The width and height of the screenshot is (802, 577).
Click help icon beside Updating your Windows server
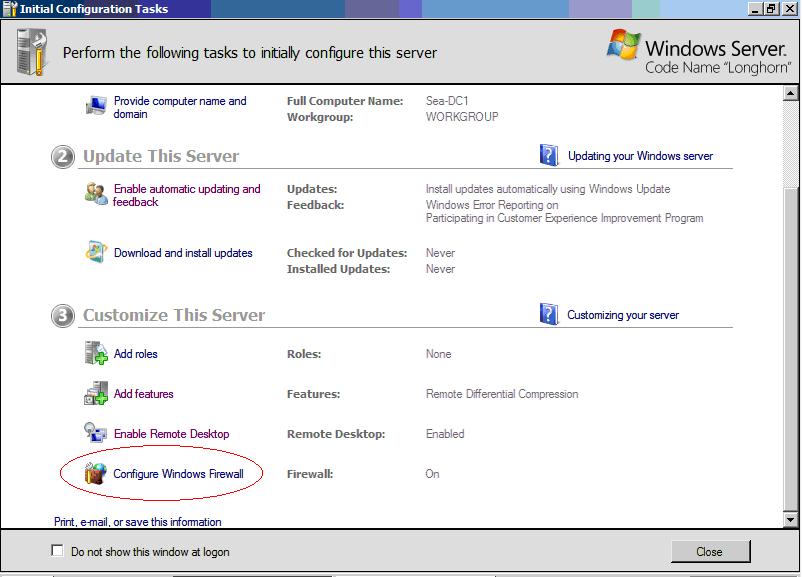click(x=549, y=155)
